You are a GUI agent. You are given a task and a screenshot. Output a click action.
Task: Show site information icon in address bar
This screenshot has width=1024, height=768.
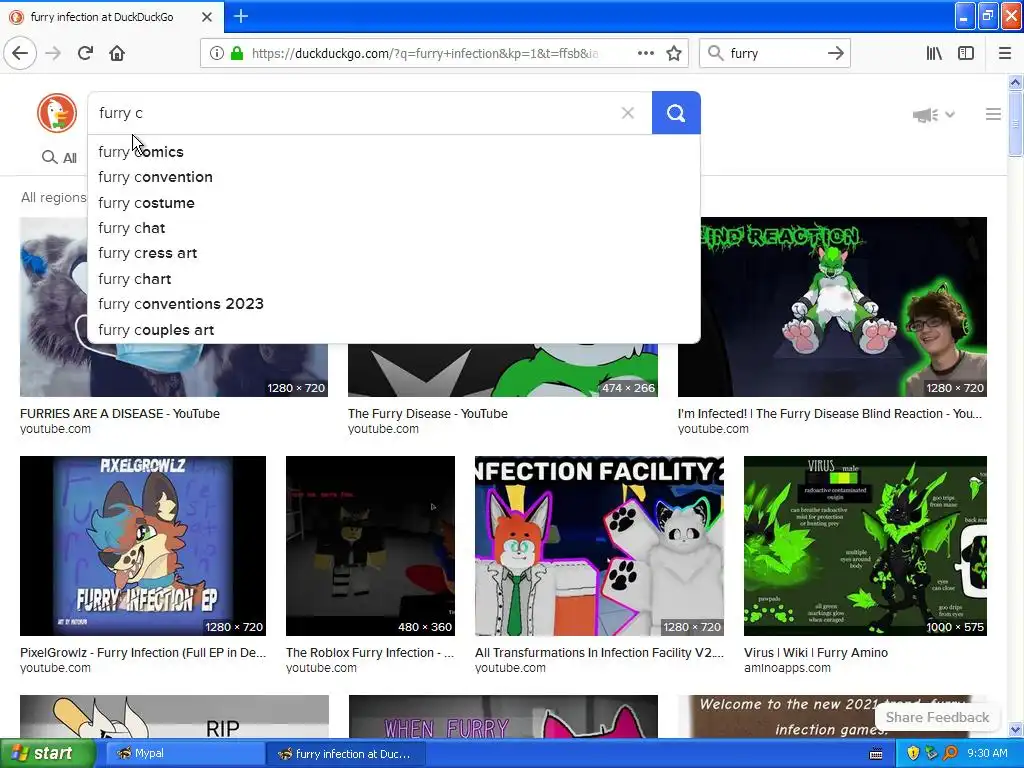(x=216, y=53)
